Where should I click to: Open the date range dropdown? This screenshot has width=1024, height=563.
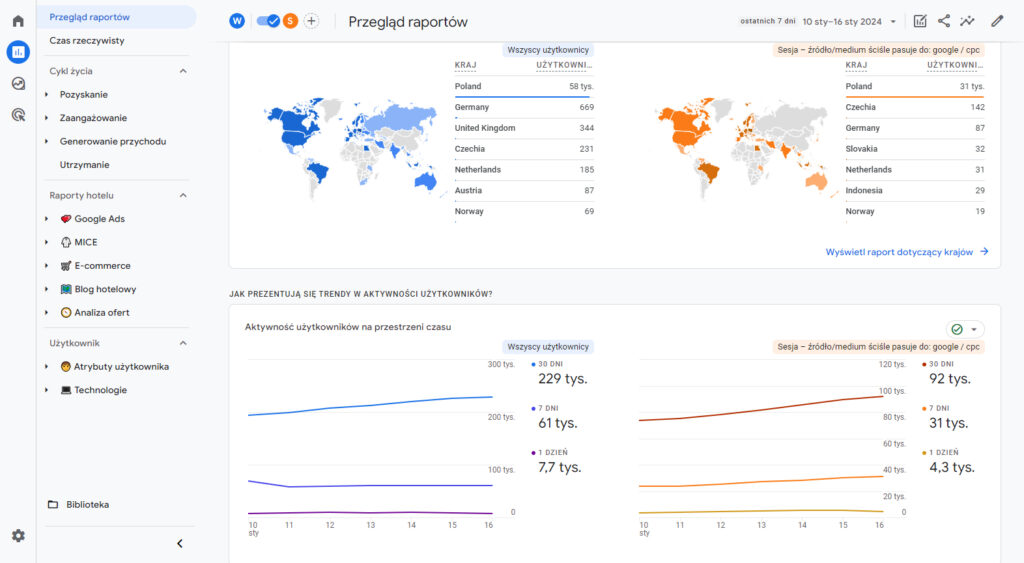pos(892,21)
